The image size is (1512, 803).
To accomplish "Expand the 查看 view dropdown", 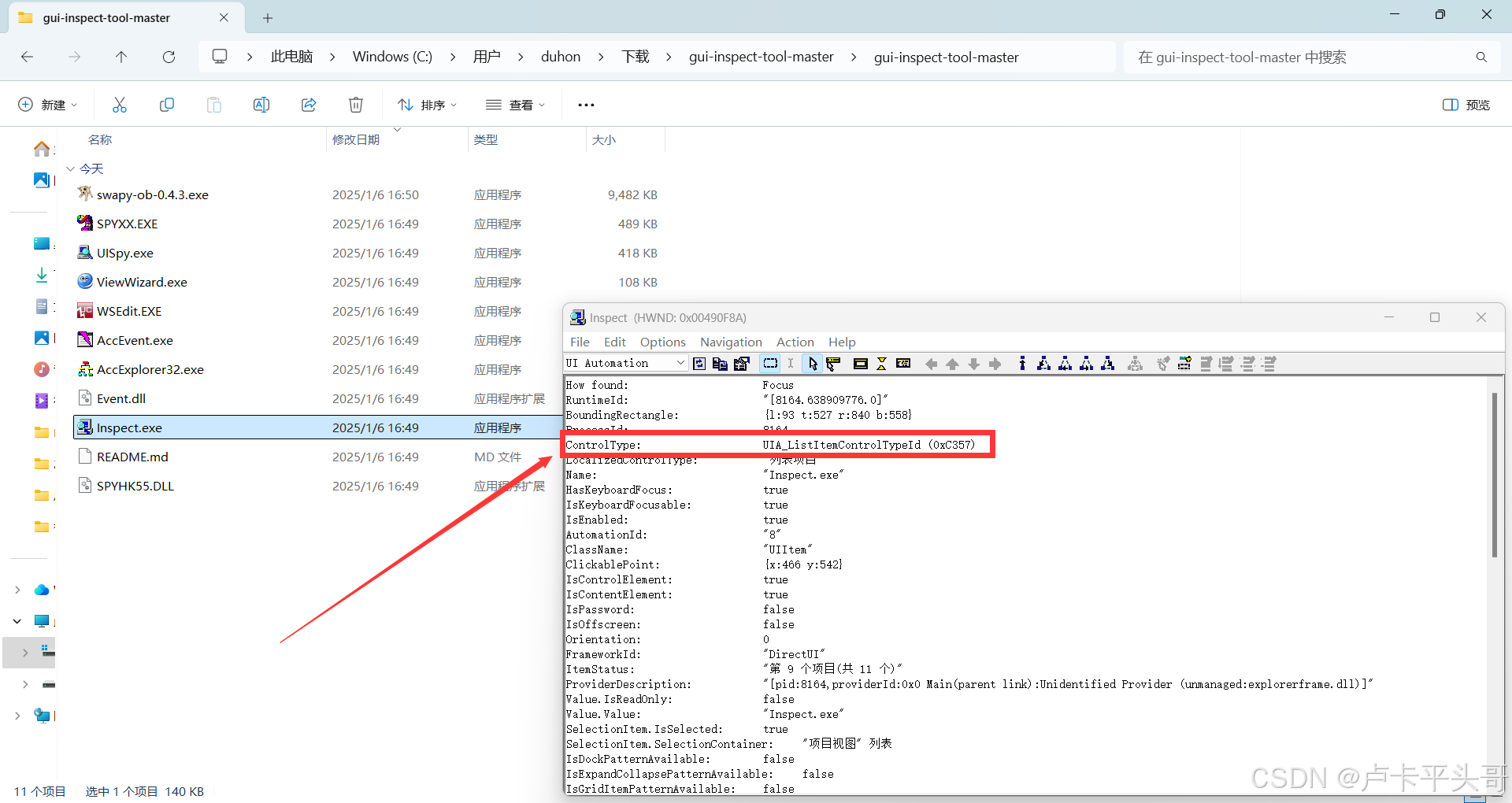I will [516, 105].
